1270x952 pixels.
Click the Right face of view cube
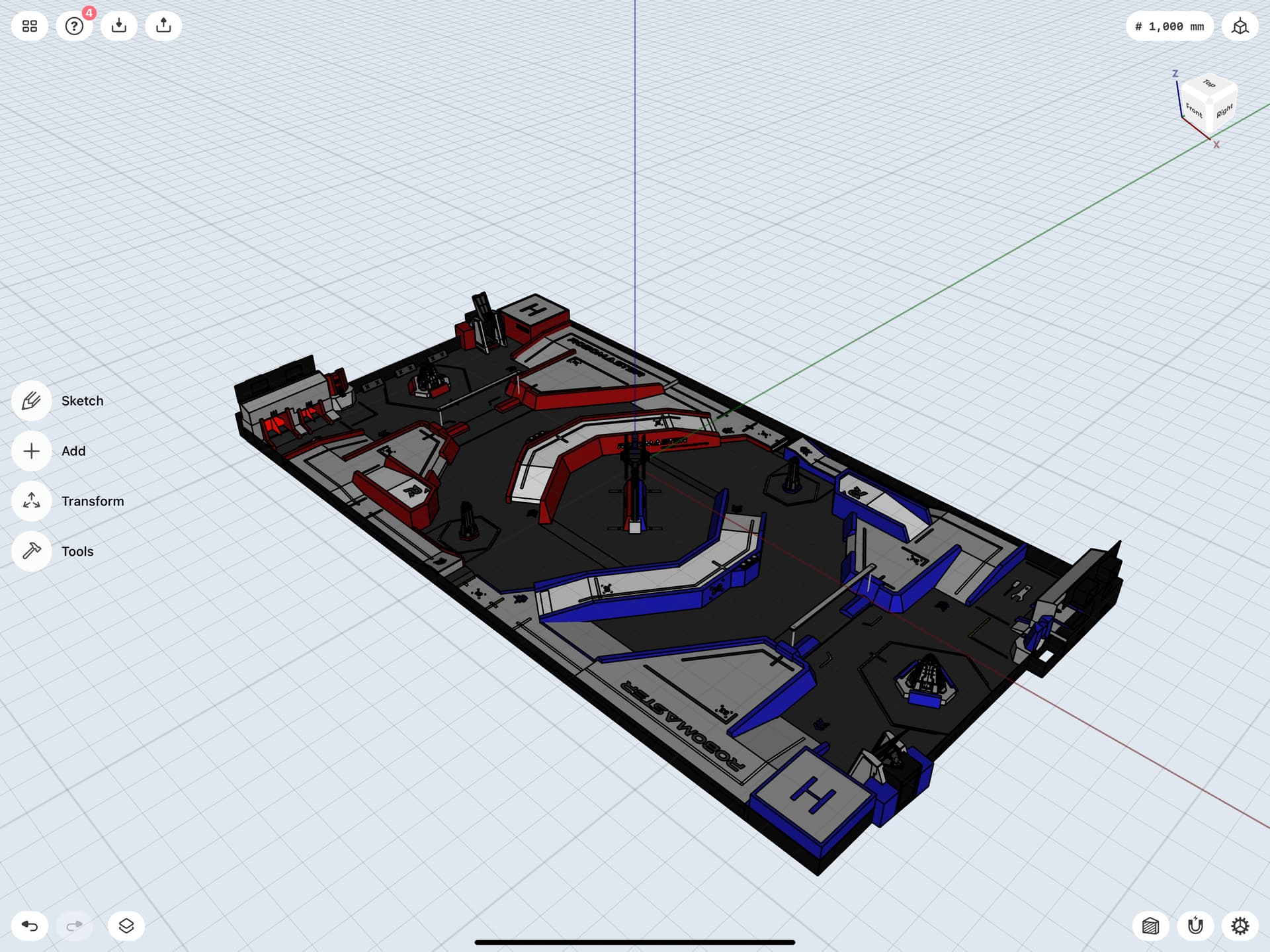1224,110
